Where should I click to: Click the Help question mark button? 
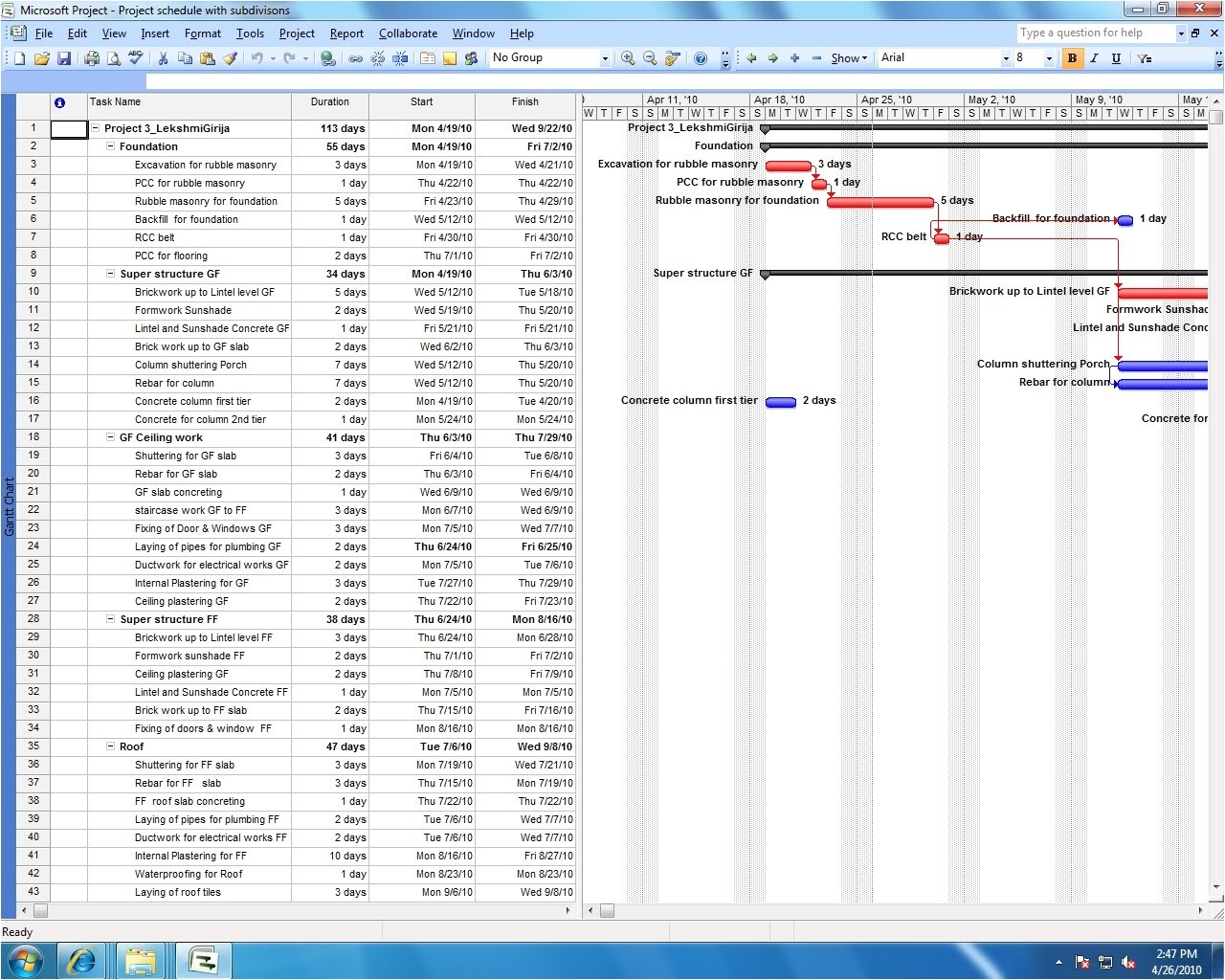701,58
